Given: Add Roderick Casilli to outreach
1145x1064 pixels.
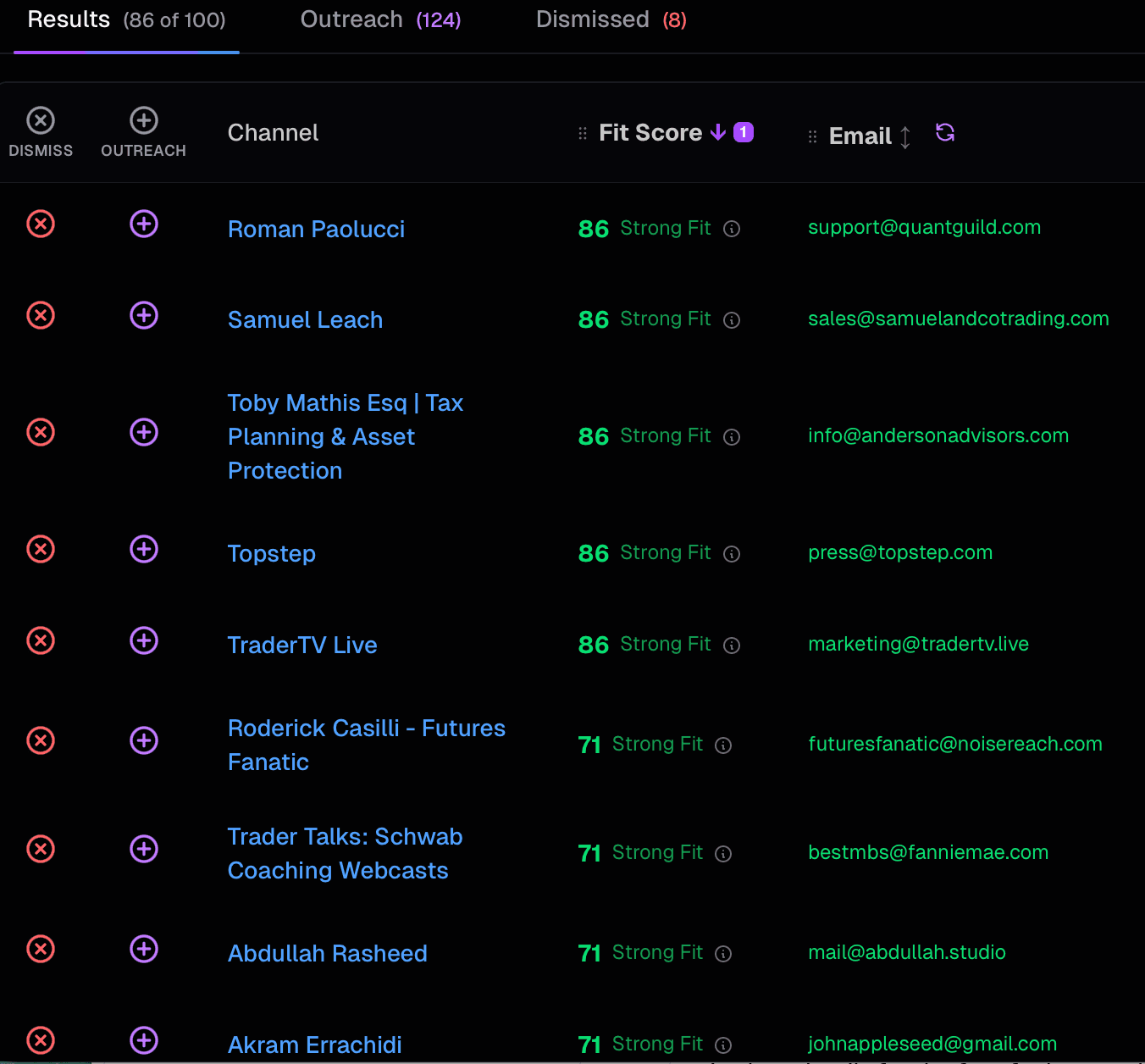Looking at the screenshot, I should [144, 740].
